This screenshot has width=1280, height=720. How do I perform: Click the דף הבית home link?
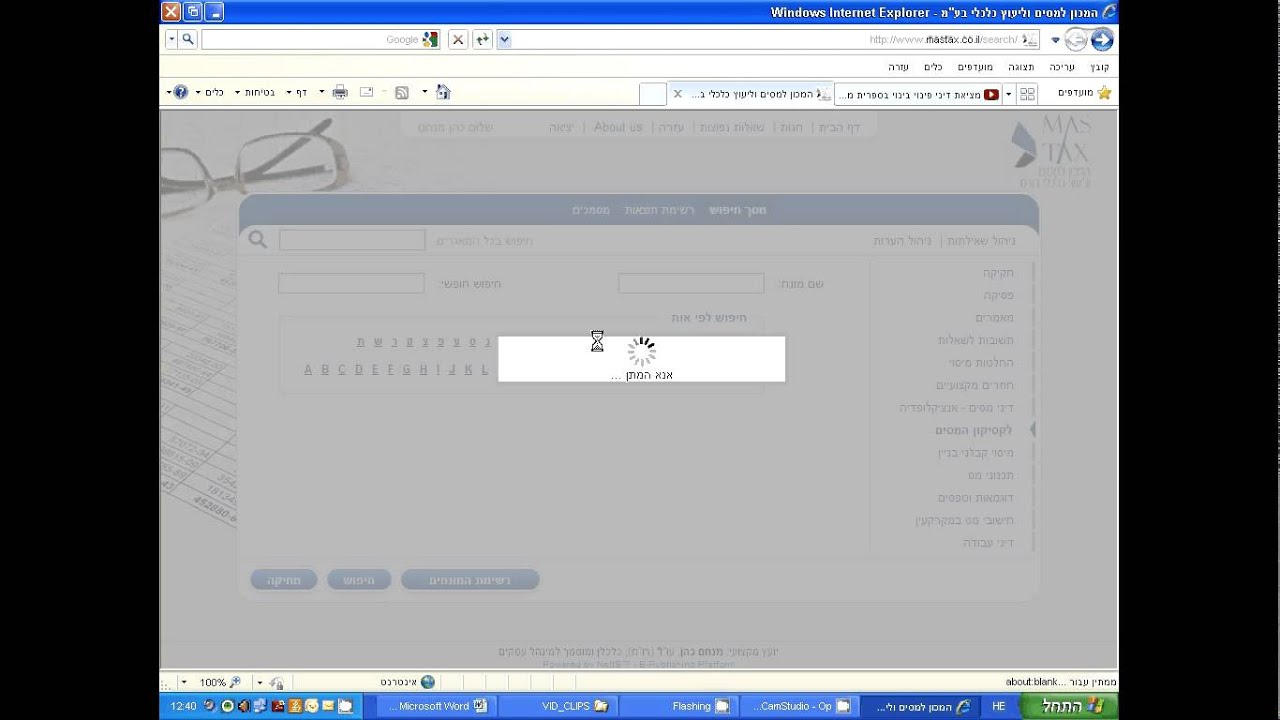tap(839, 127)
